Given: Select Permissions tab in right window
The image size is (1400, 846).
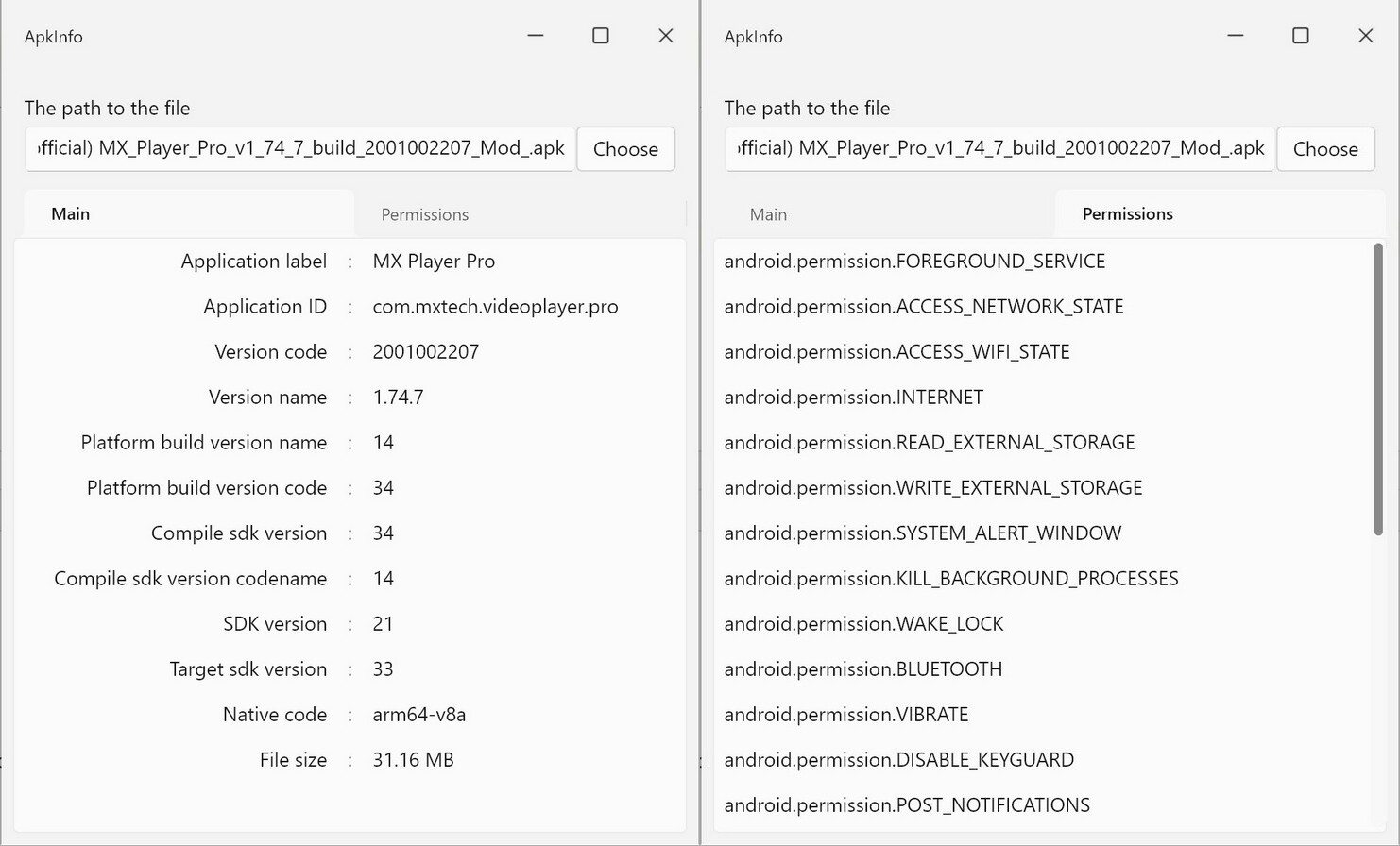Looking at the screenshot, I should coord(1220,213).
